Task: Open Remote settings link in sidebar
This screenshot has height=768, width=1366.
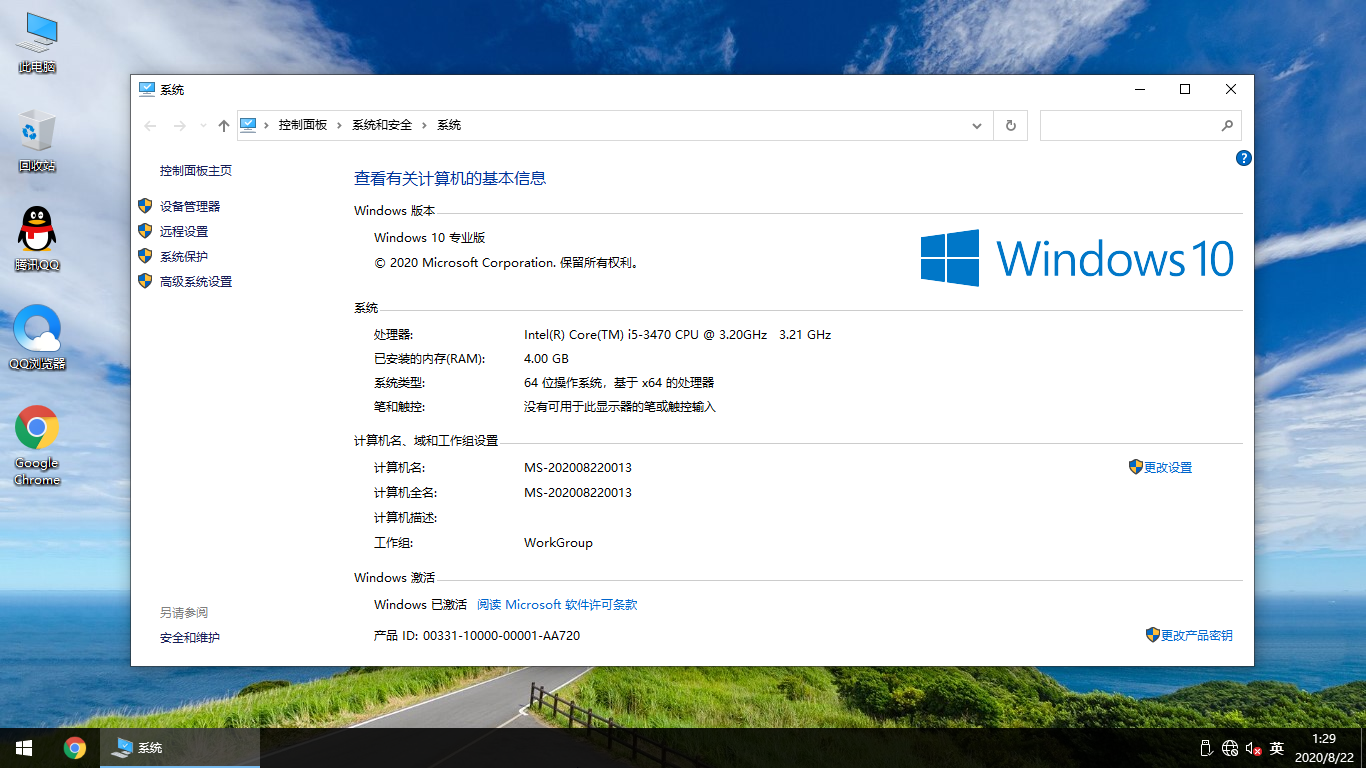Action: pyautogui.click(x=184, y=231)
